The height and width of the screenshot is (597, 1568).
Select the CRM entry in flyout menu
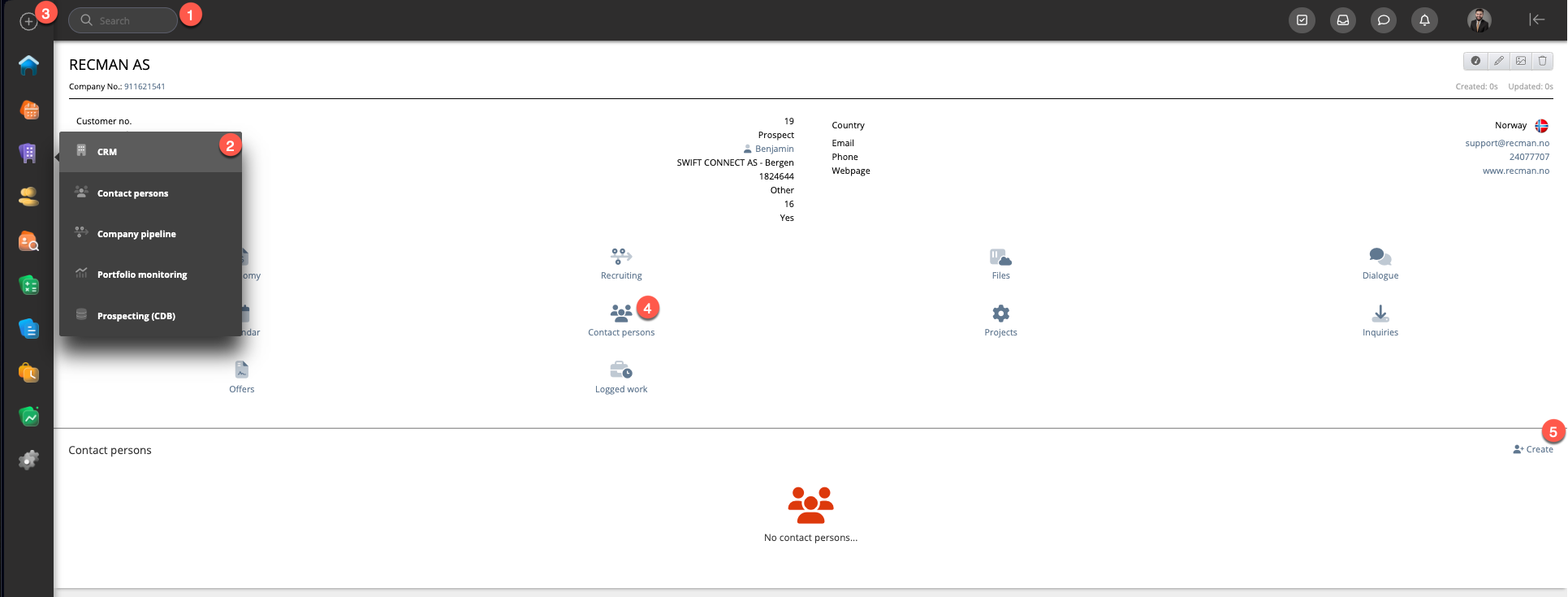click(107, 152)
